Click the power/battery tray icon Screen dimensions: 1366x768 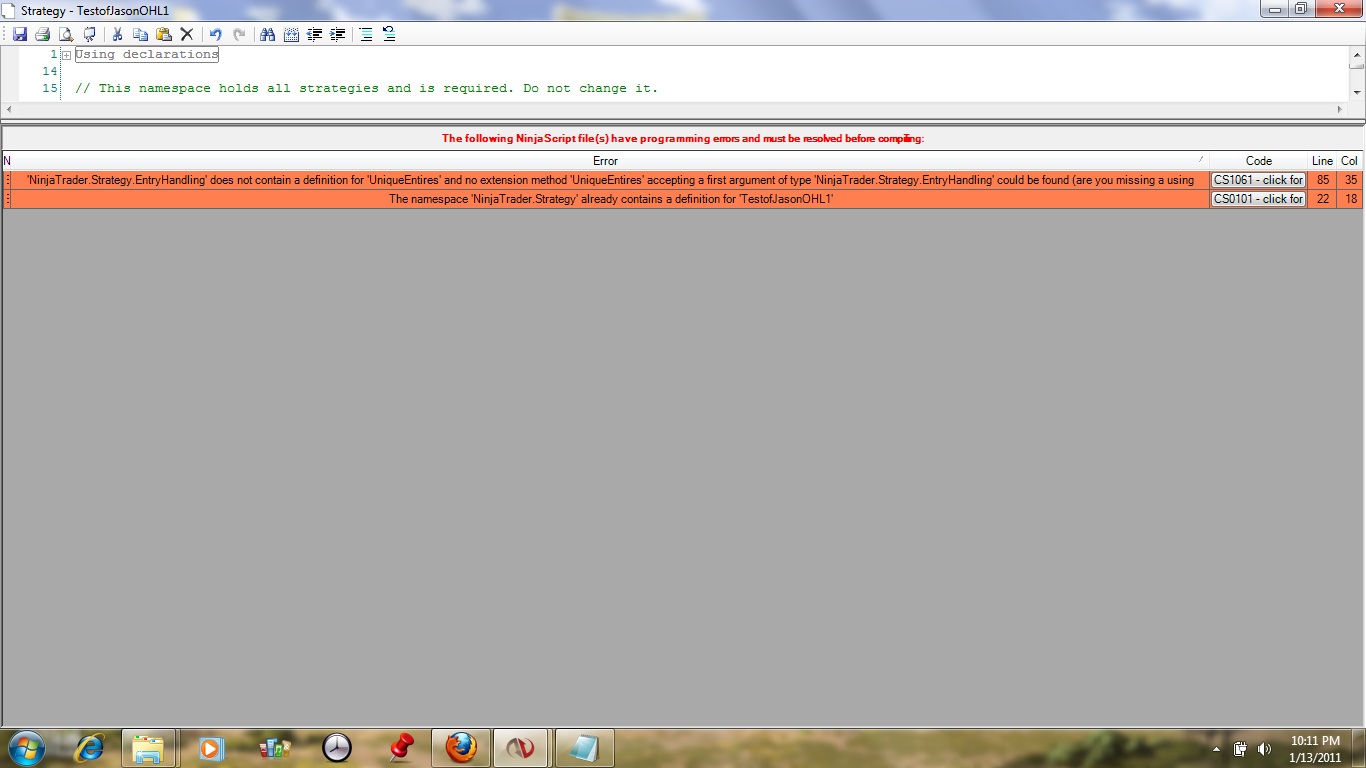coord(1241,748)
